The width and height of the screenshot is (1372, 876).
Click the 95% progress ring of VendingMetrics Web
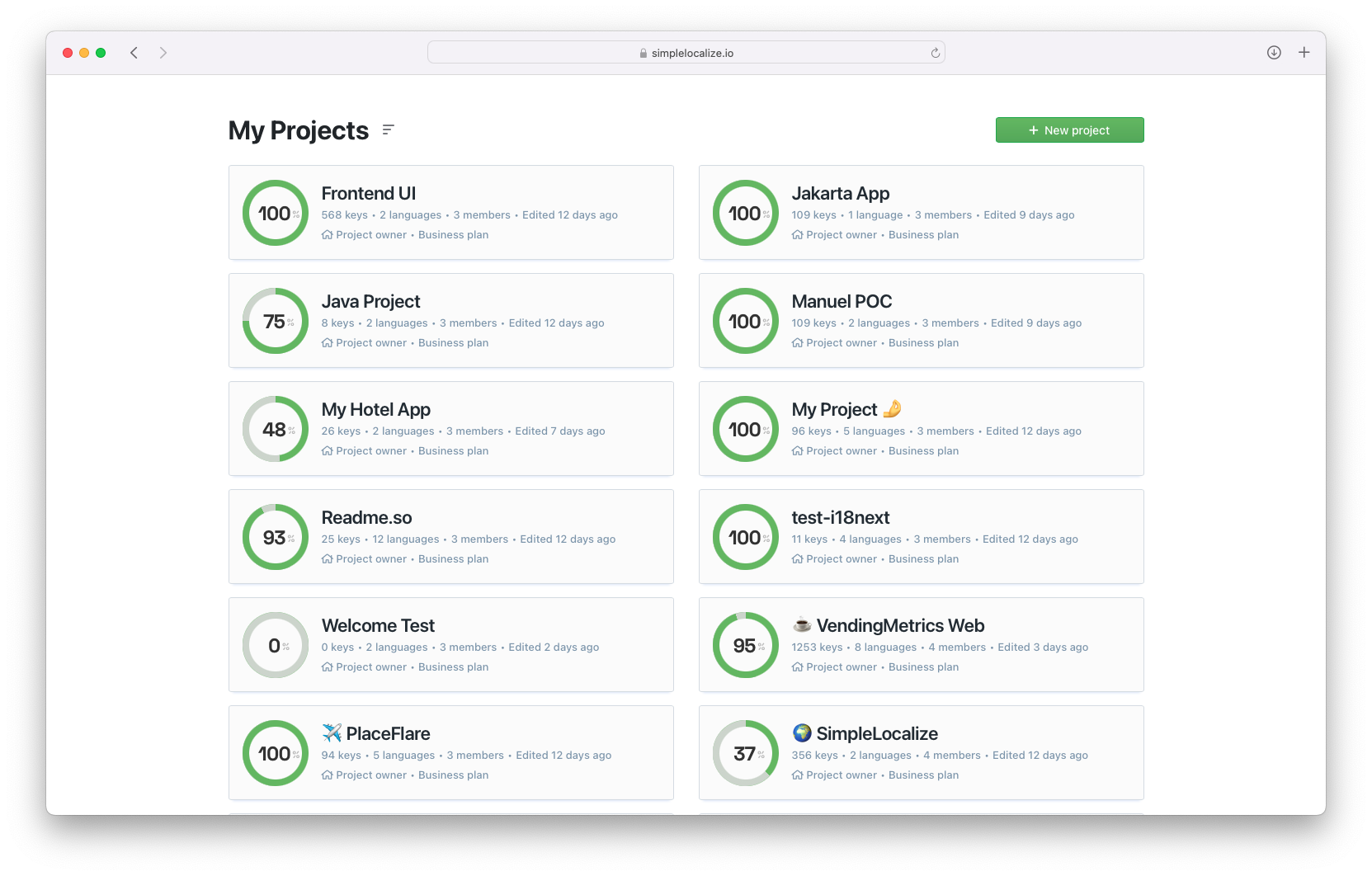click(746, 645)
